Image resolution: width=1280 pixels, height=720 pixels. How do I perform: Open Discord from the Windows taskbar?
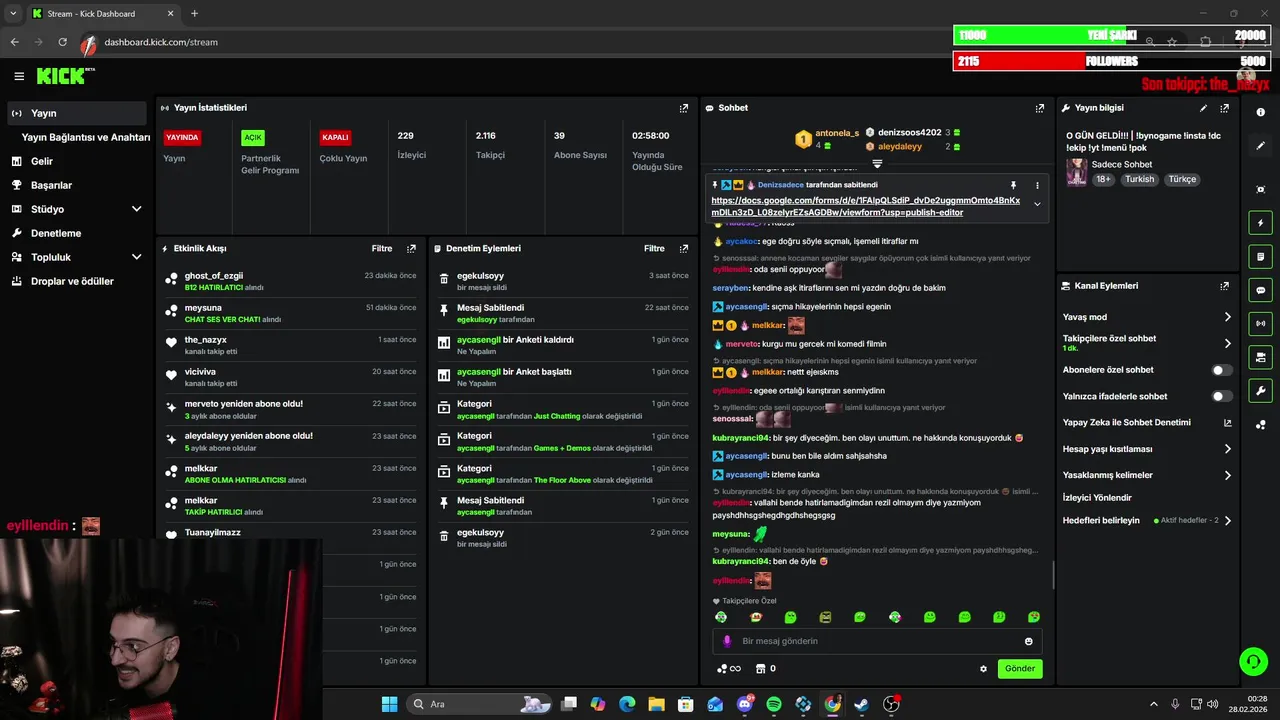(745, 704)
